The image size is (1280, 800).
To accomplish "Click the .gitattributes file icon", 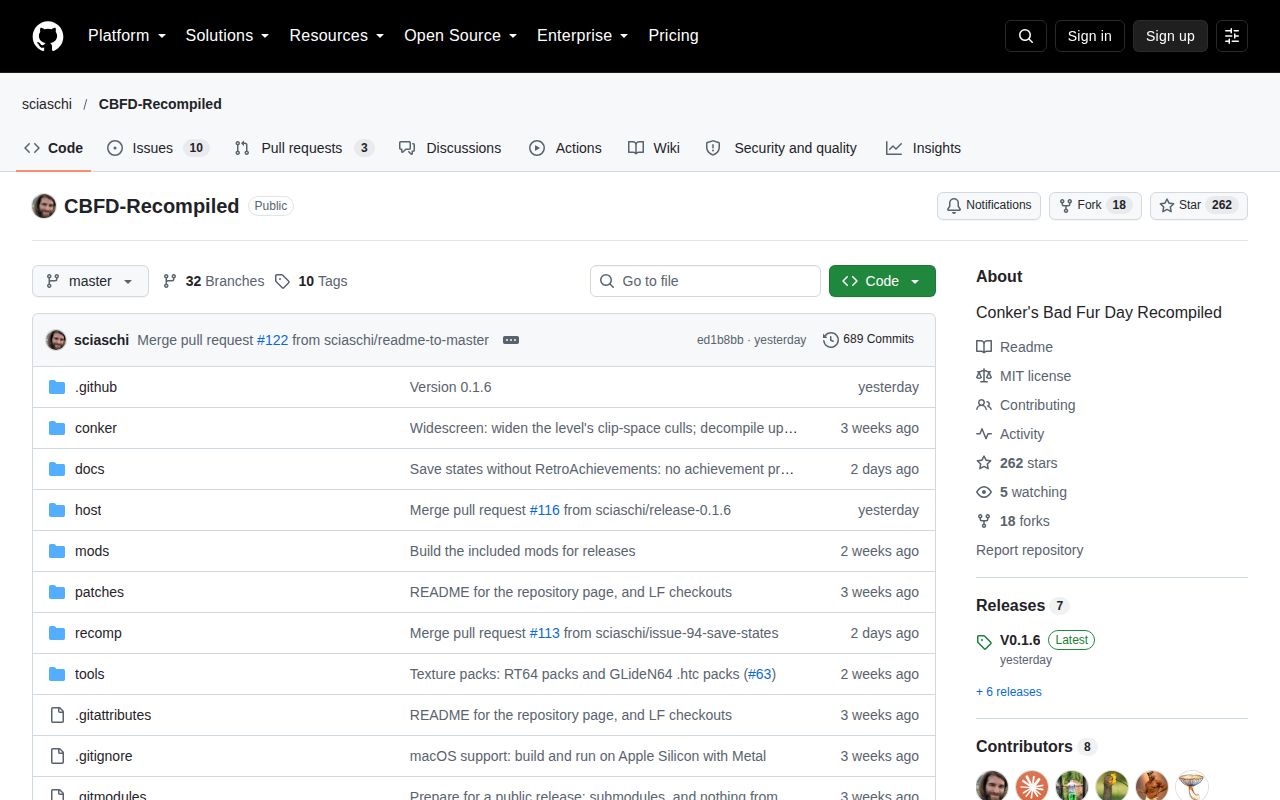I will pos(57,715).
